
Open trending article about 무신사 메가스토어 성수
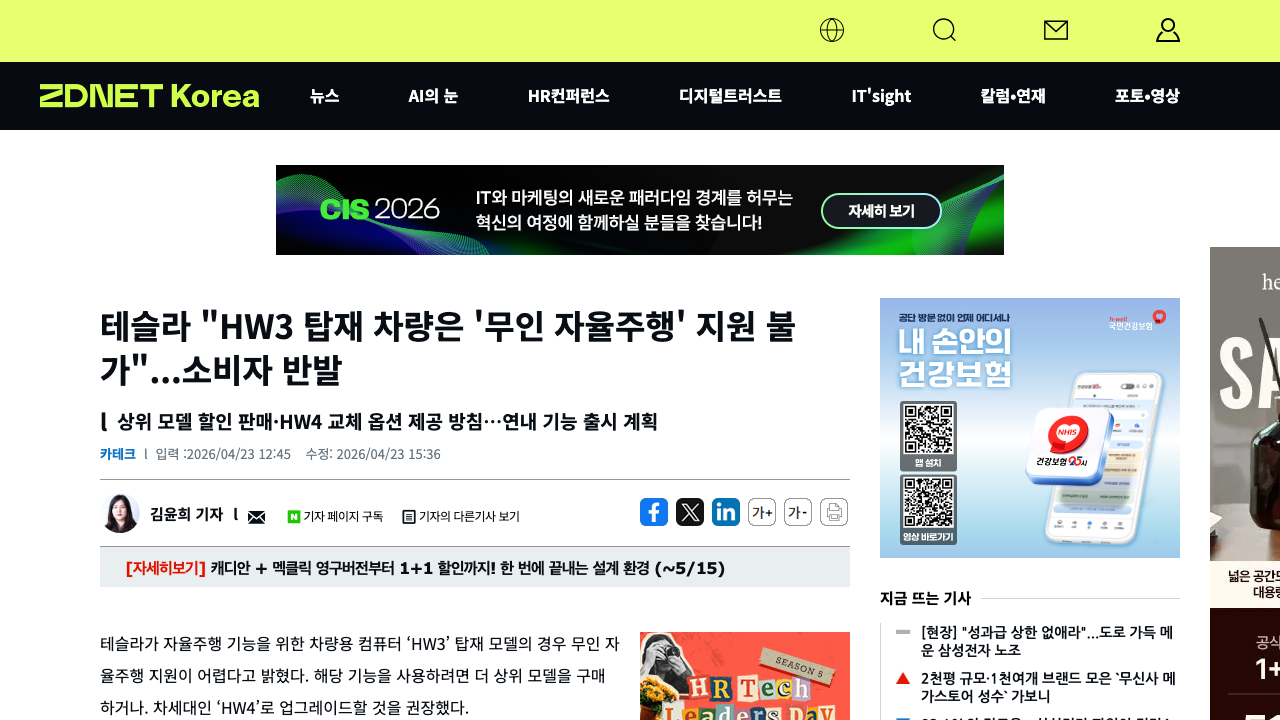coord(1047,687)
